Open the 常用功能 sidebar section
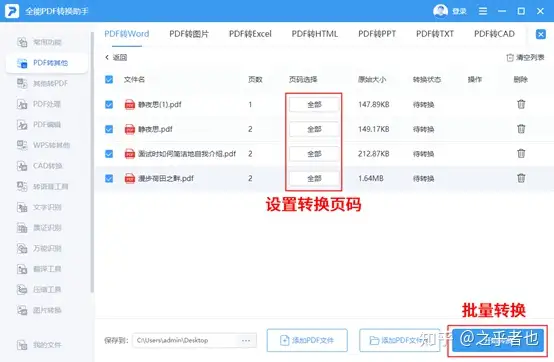 [40, 42]
